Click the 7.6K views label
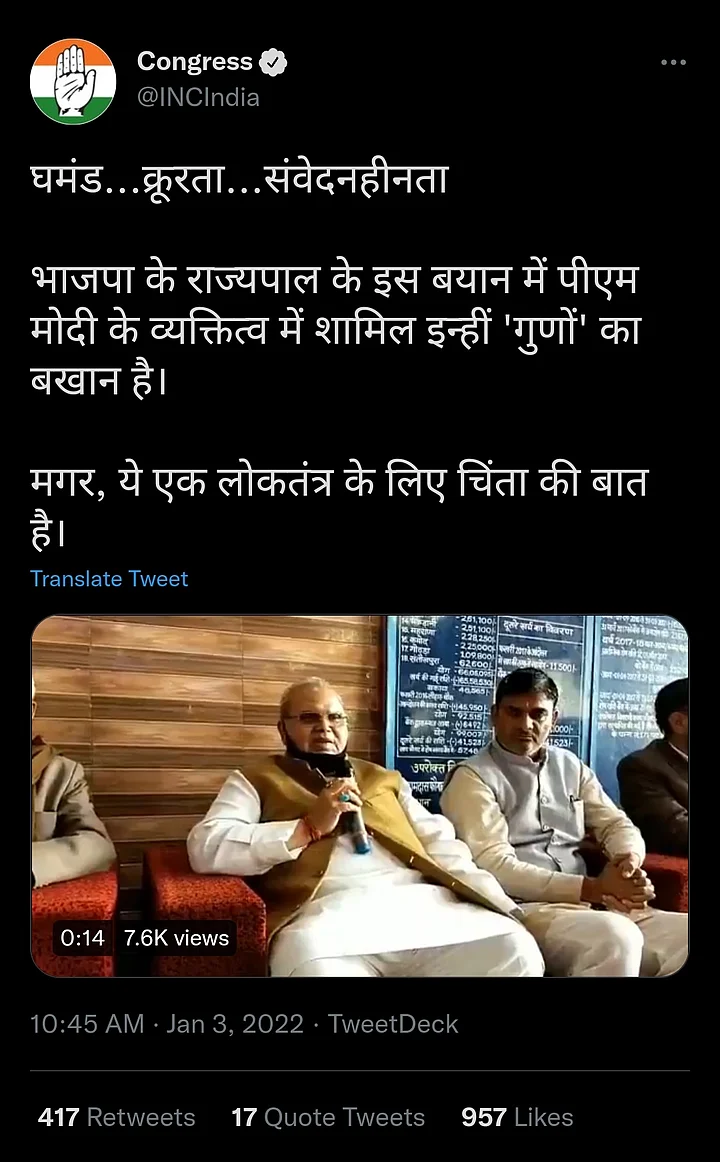The width and height of the screenshot is (720, 1162). [x=176, y=938]
